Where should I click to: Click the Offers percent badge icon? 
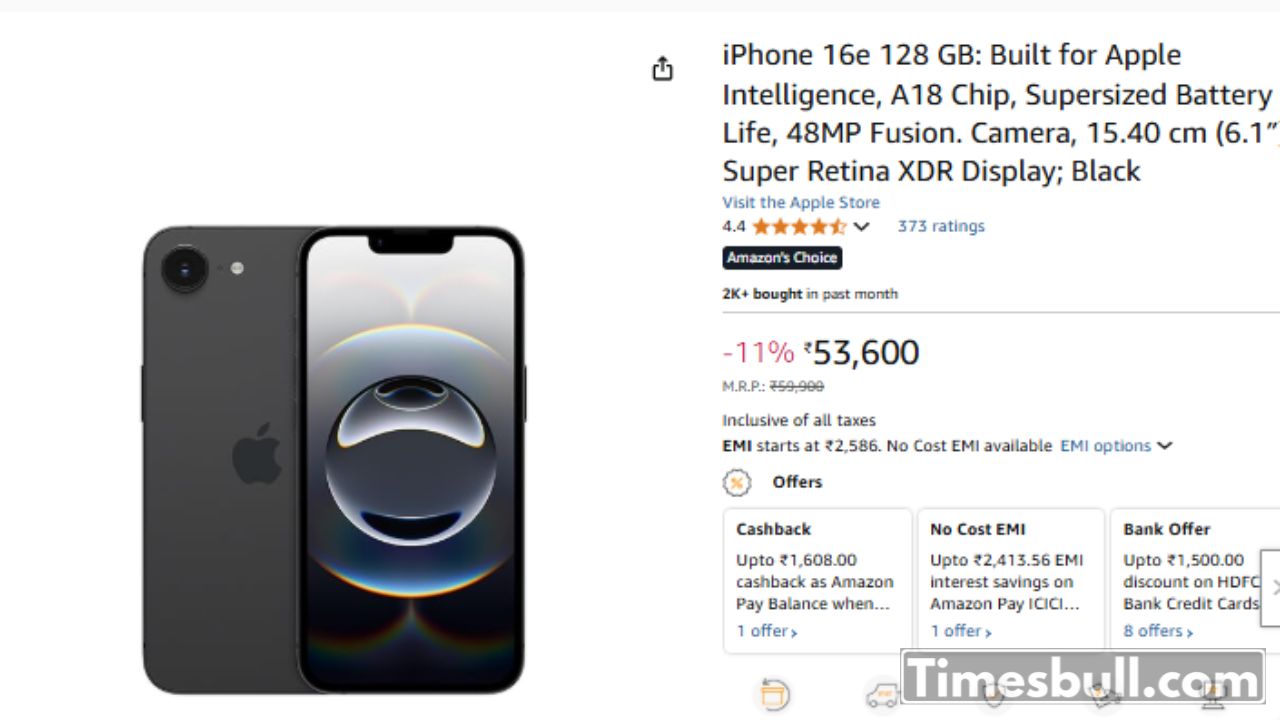pyautogui.click(x=737, y=483)
